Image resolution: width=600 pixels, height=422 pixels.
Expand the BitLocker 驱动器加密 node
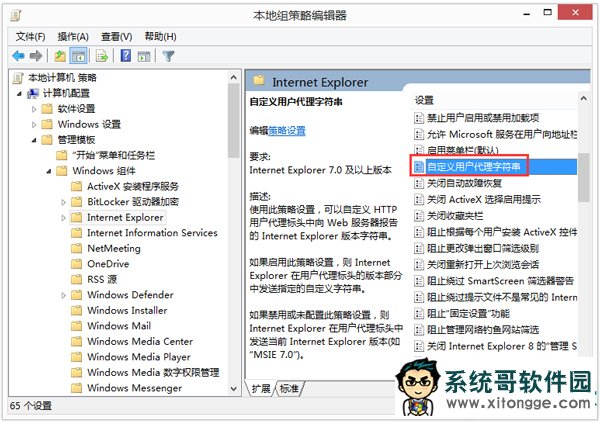(64, 202)
